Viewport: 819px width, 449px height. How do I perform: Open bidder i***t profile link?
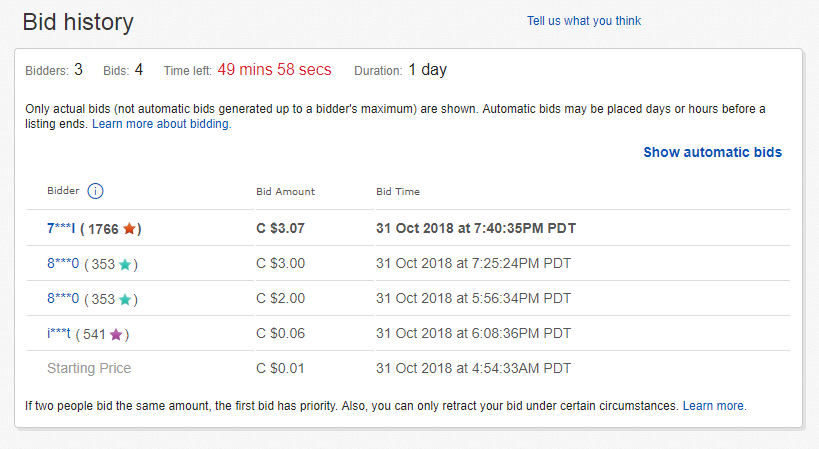click(x=58, y=333)
